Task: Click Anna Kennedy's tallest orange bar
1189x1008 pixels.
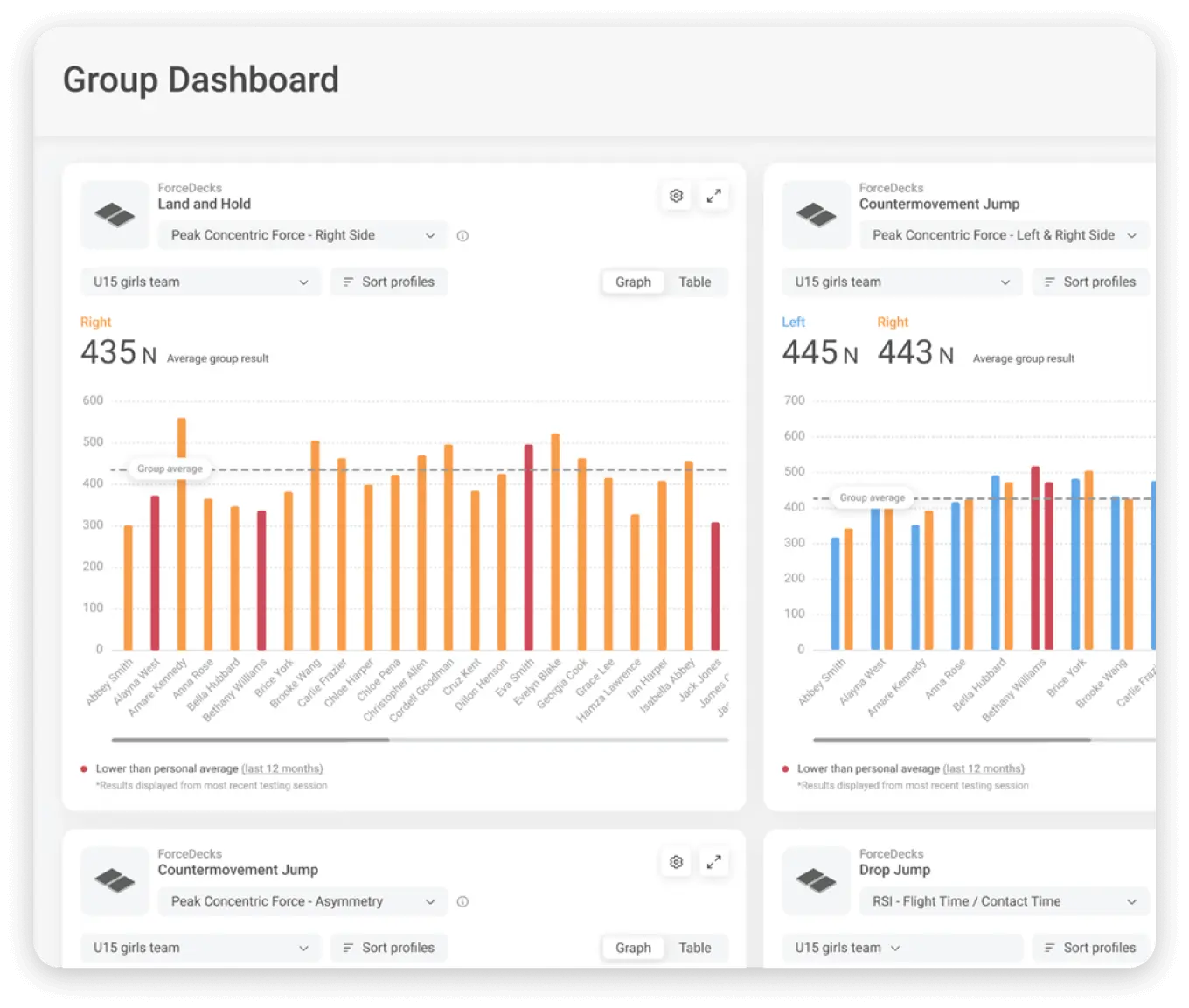Action: 182,533
